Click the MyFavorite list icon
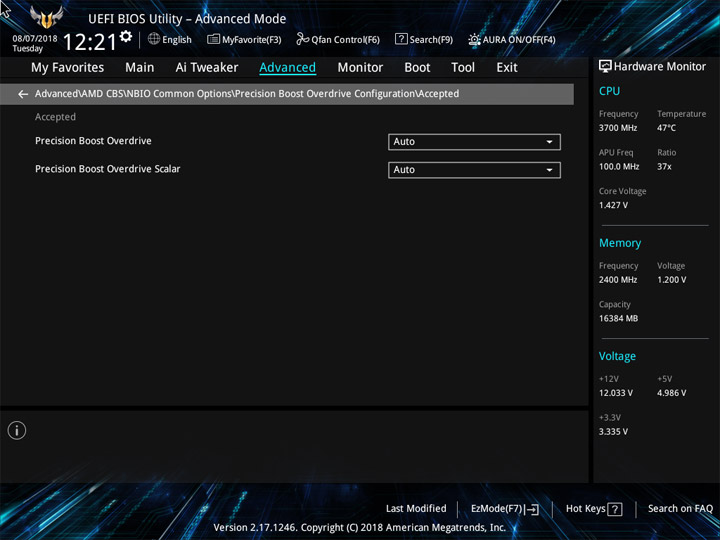The image size is (720, 540). (x=213, y=39)
